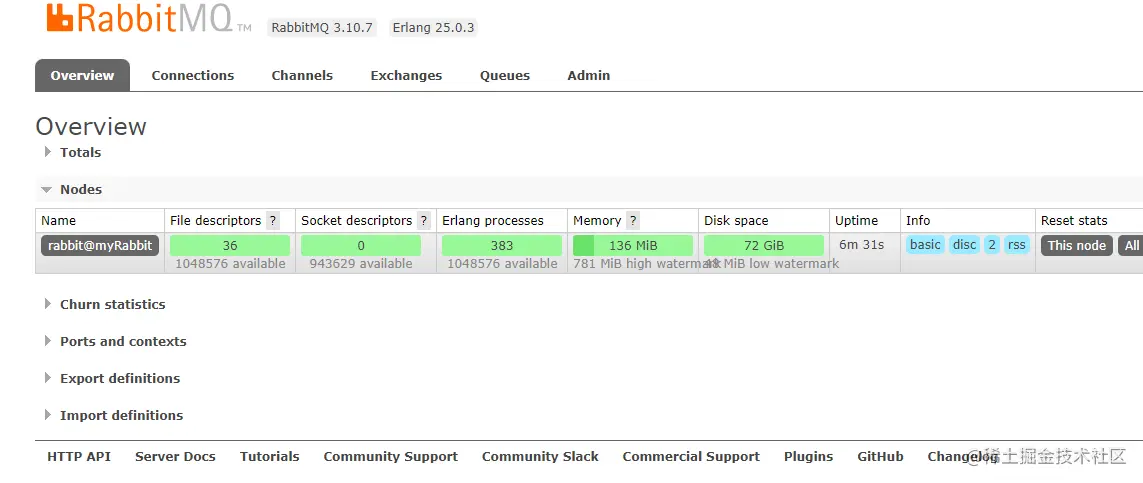Viewport: 1143px width, 483px height.
Task: Click the Memory usage bar 136 MiB
Action: tap(633, 246)
